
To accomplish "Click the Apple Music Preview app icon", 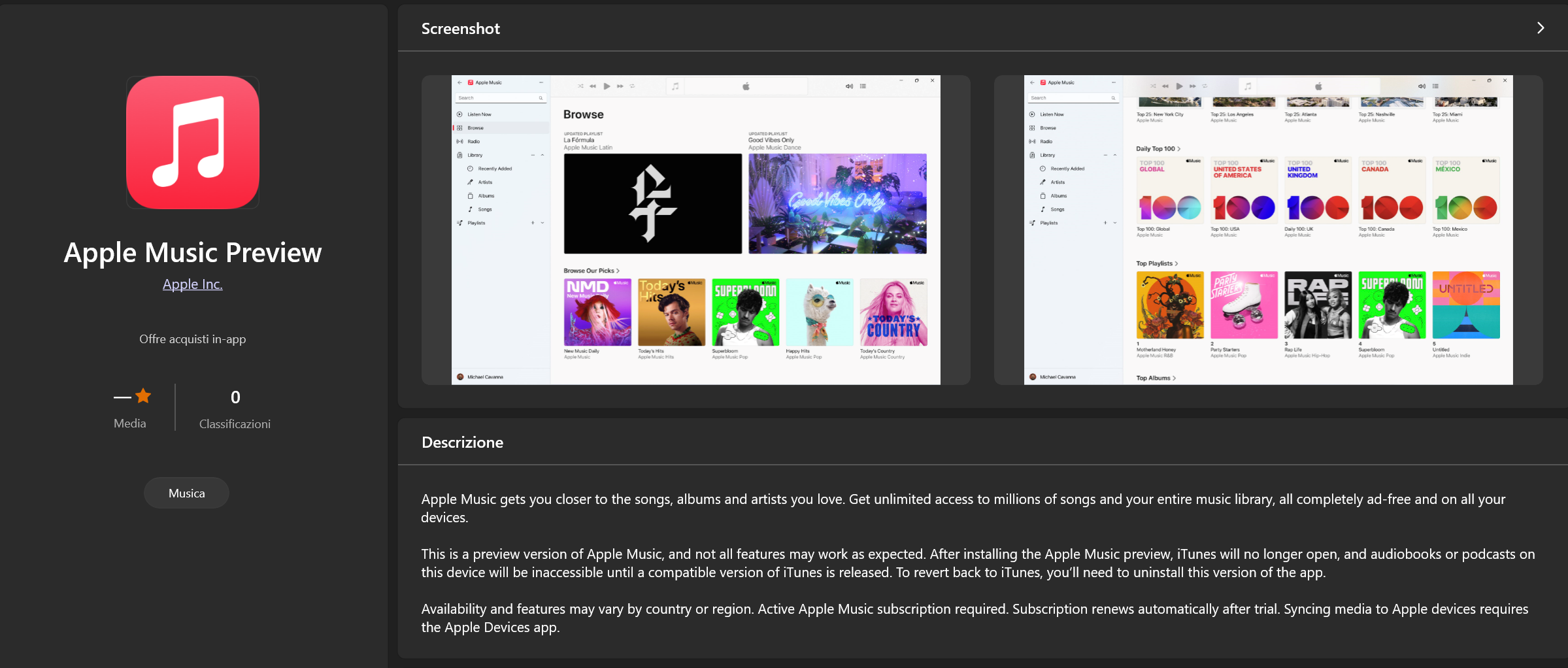I will (193, 142).
